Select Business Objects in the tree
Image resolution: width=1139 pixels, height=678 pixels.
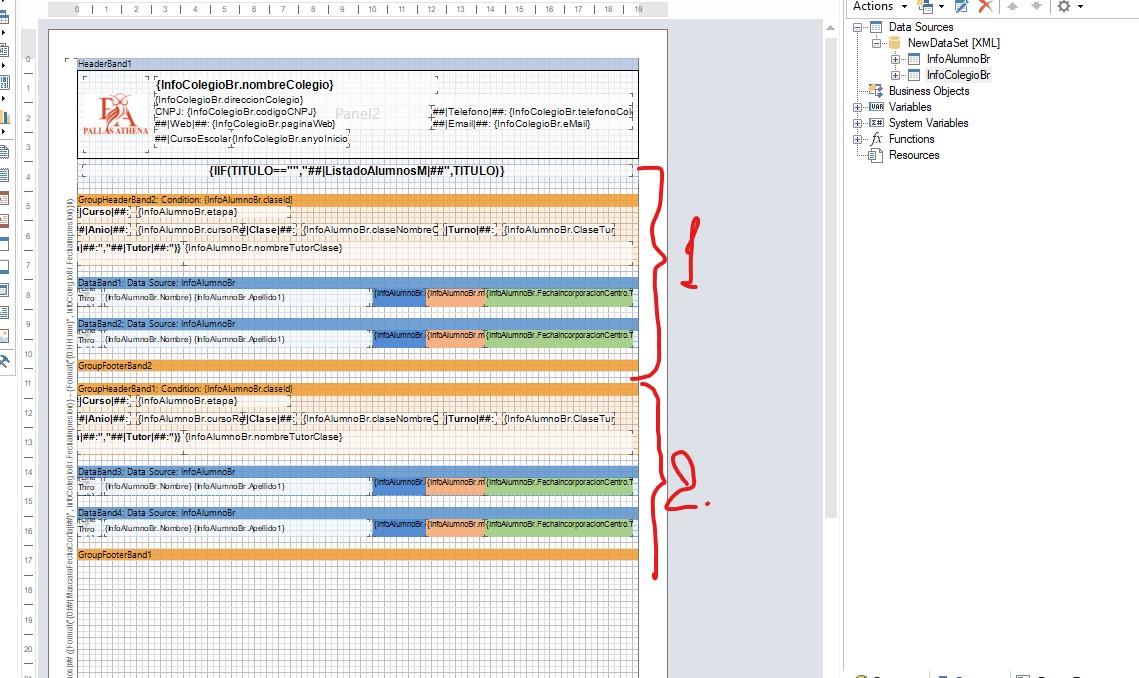tap(929, 91)
